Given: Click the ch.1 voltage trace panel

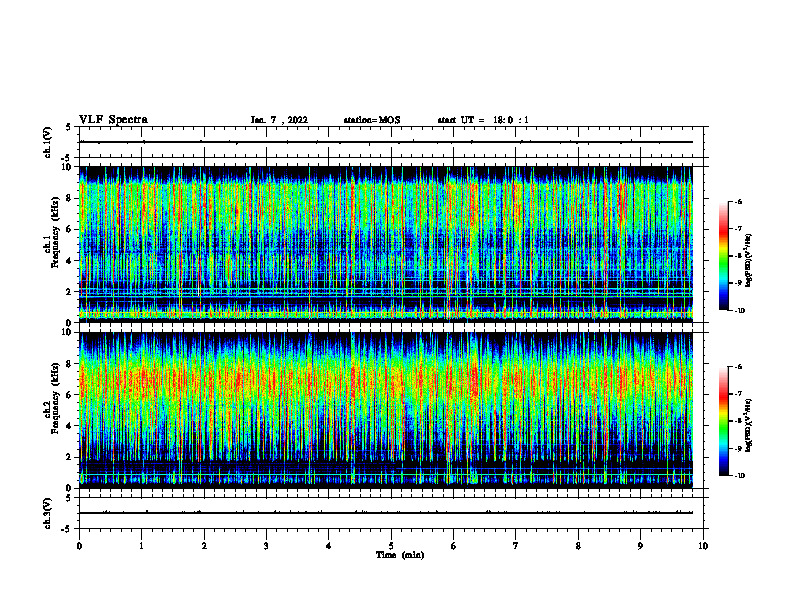Looking at the screenshot, I should pos(391,142).
